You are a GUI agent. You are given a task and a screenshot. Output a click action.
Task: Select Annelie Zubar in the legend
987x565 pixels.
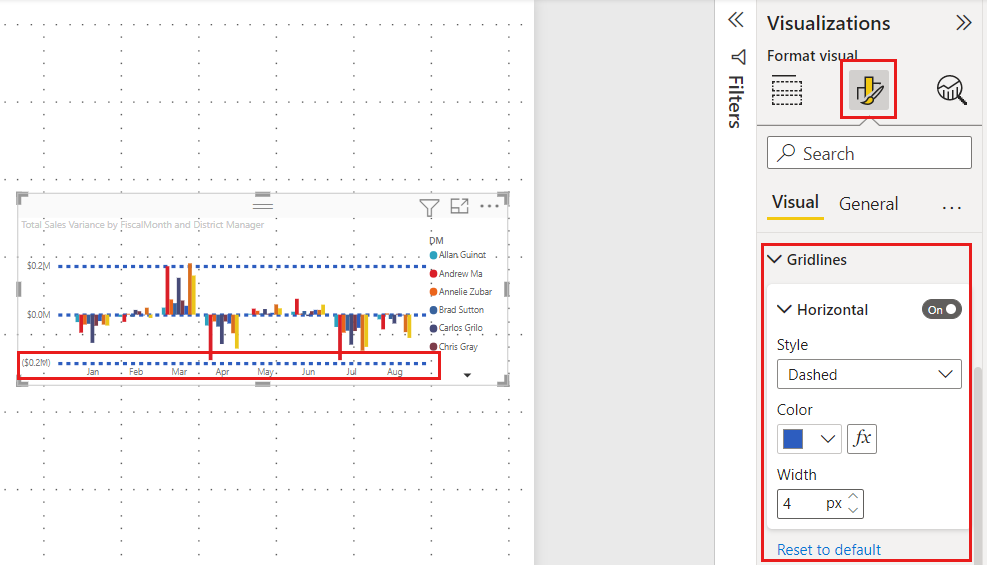pyautogui.click(x=461, y=292)
